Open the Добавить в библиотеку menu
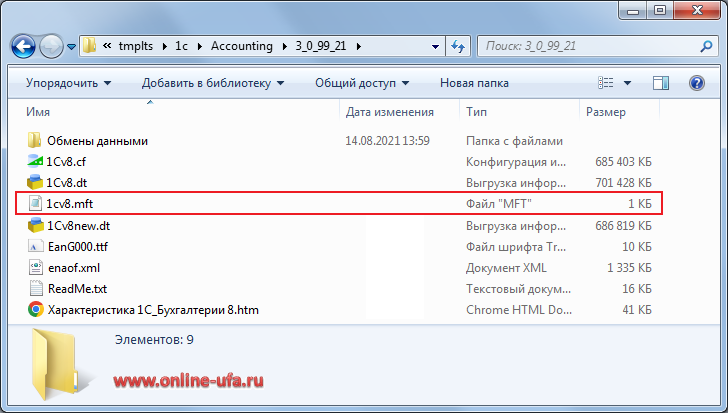 click(213, 83)
